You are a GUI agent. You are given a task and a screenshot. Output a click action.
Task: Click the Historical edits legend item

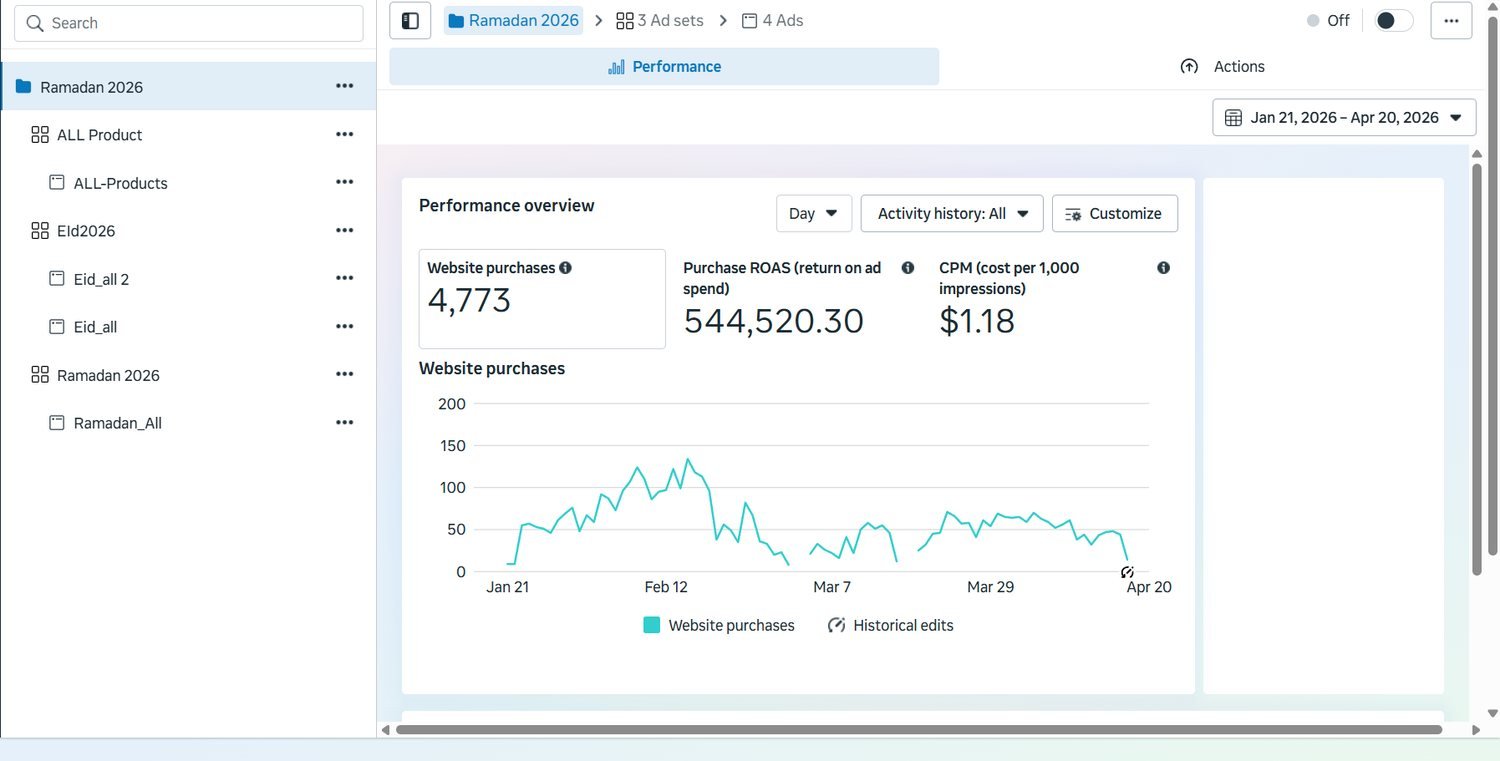tap(890, 625)
